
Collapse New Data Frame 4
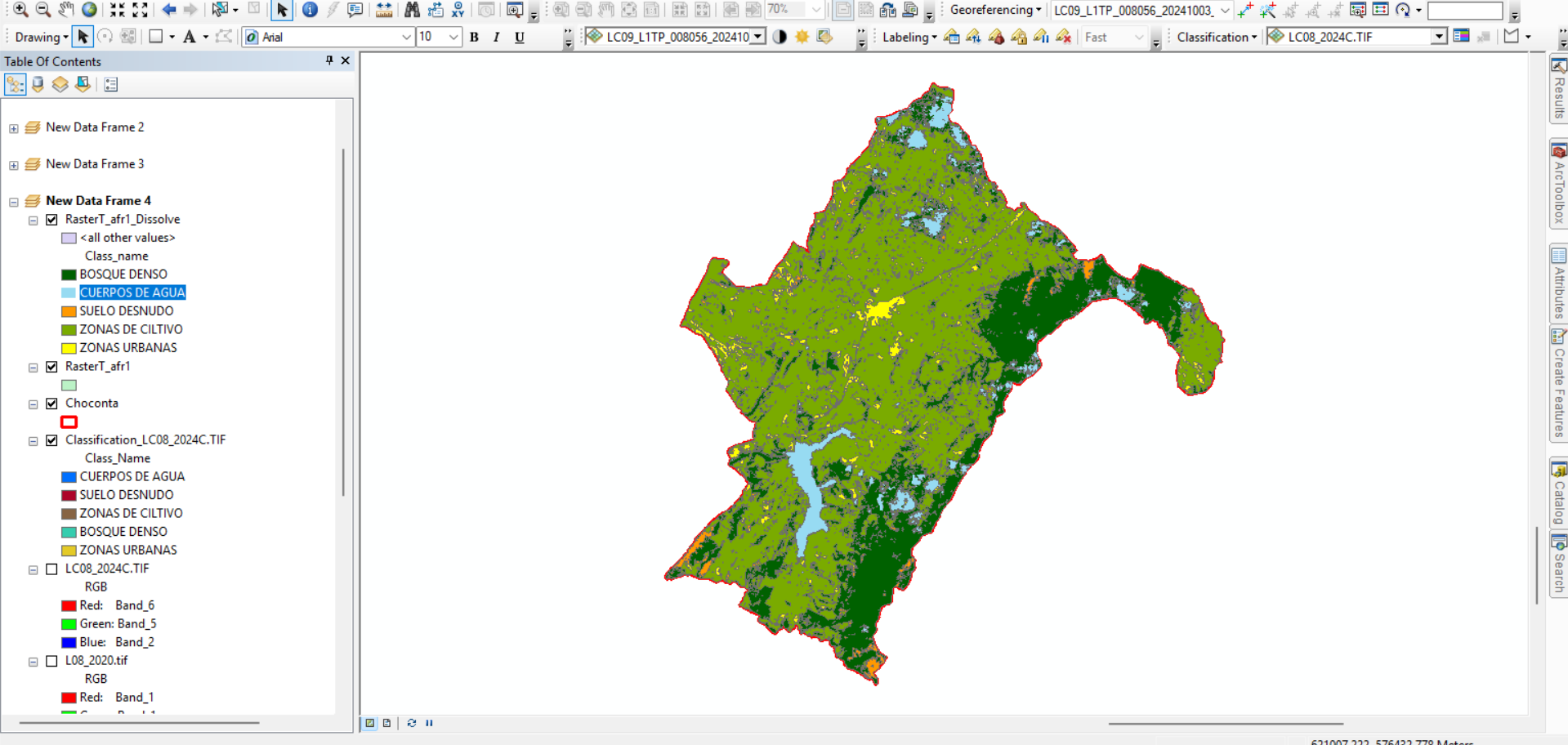click(14, 202)
